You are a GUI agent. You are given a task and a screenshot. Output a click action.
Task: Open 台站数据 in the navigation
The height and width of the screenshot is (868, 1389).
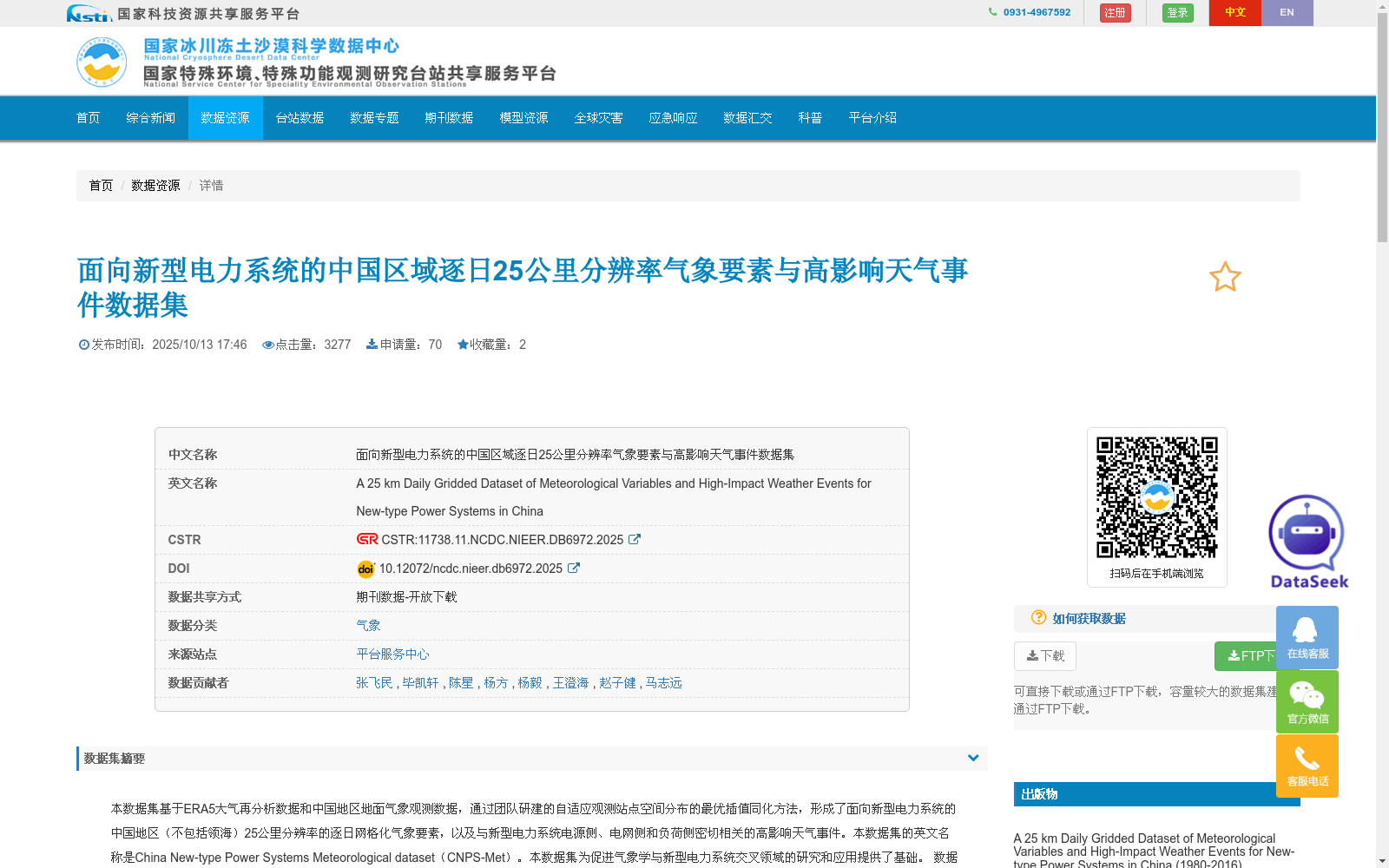[300, 118]
